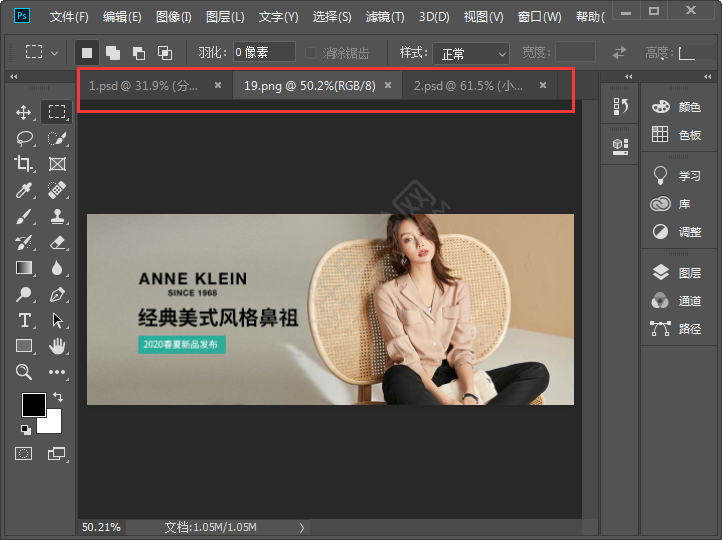The height and width of the screenshot is (540, 722).
Task: Choose New selection mode
Action: click(x=87, y=52)
